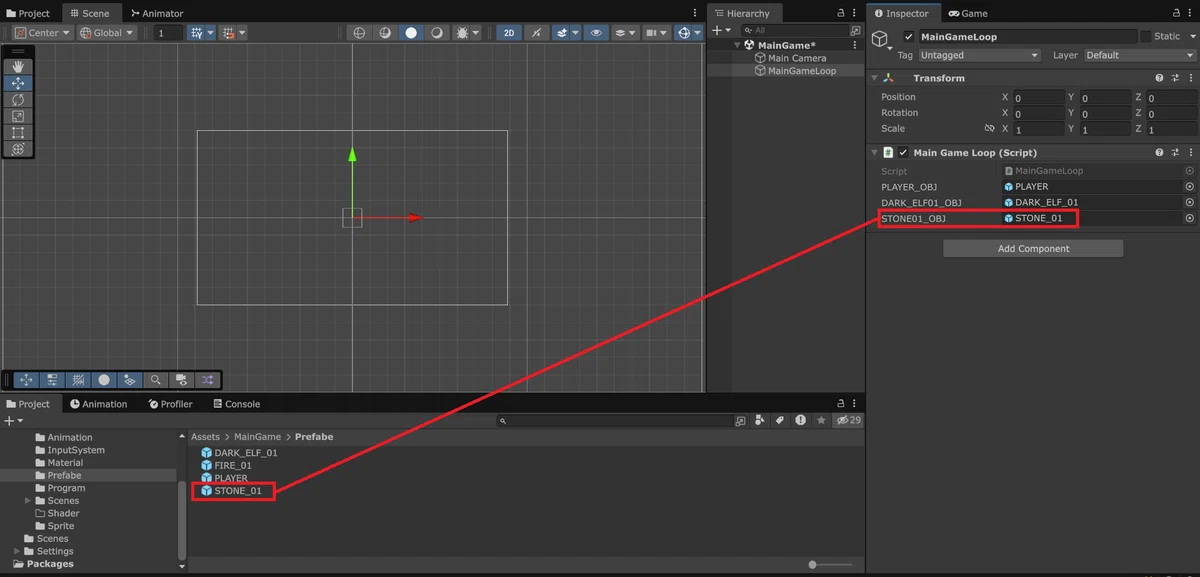Click the Transform component help icon
The width and height of the screenshot is (1200, 577).
pyautogui.click(x=1159, y=78)
